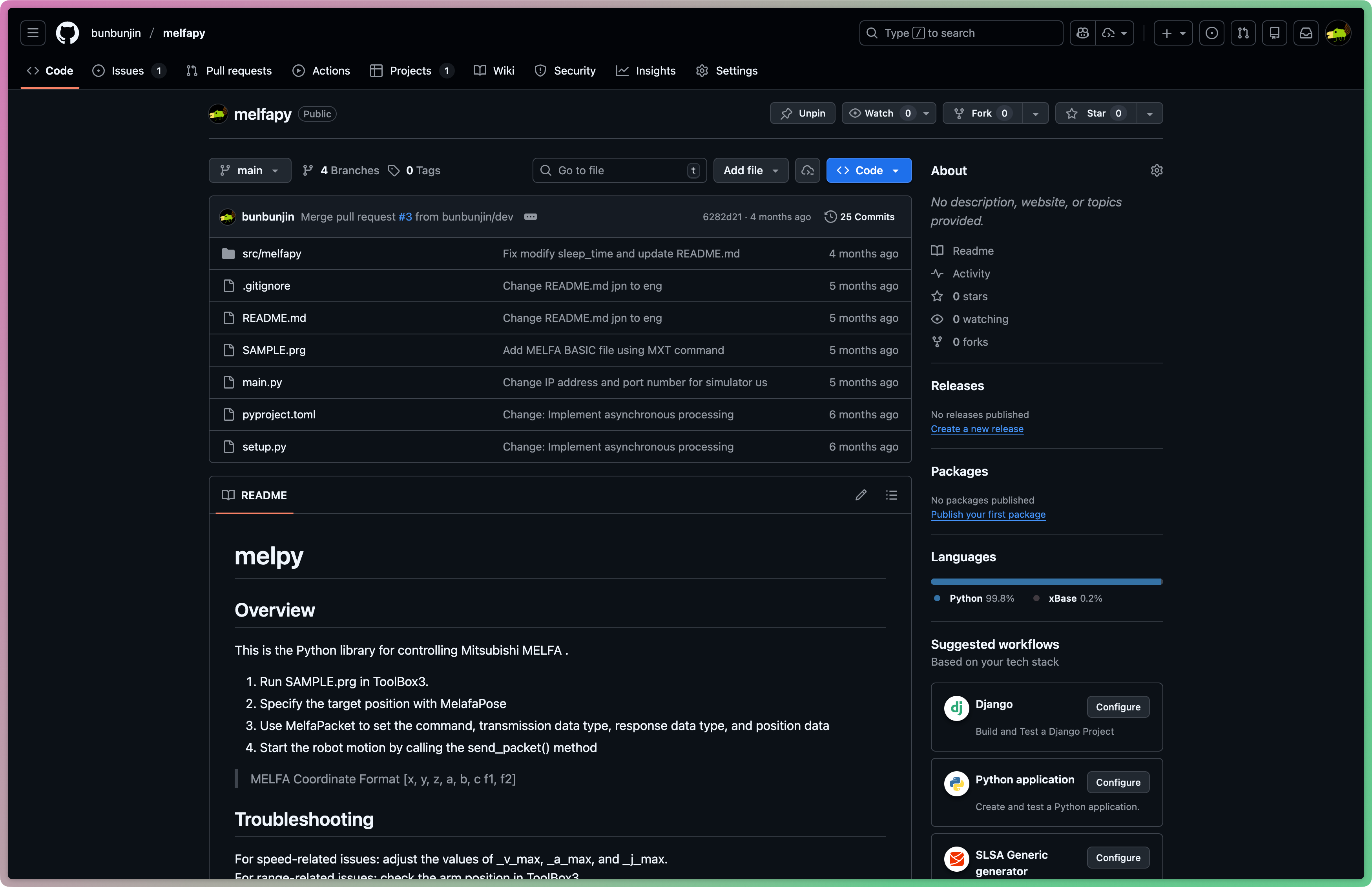Open the global navigation hamburger menu
Viewport: 1372px width, 887px height.
pos(33,33)
